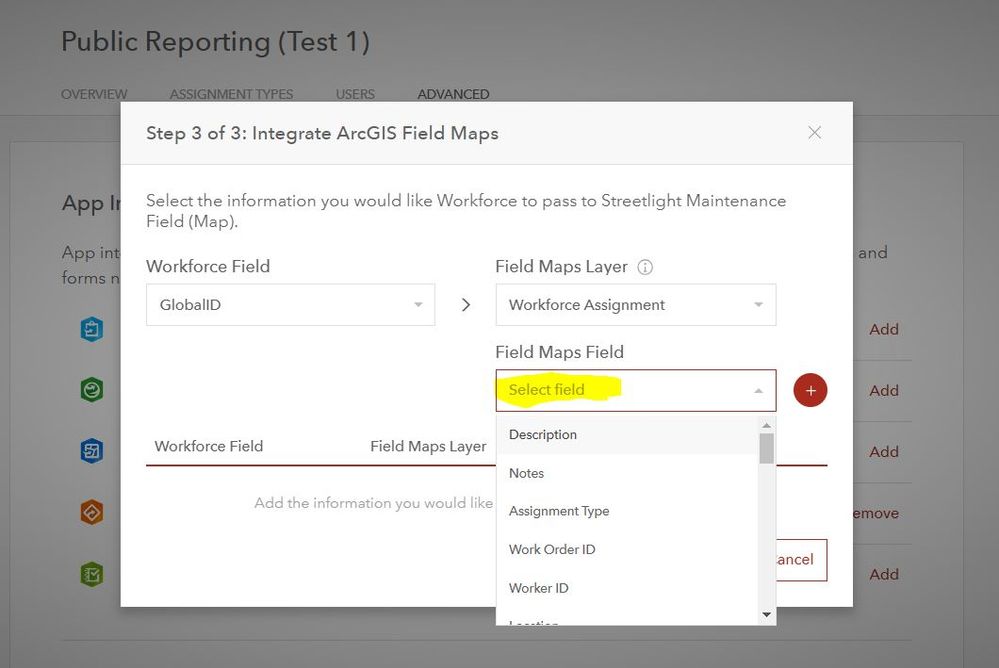Click the red plus add button
The width and height of the screenshot is (999, 668).
click(810, 390)
